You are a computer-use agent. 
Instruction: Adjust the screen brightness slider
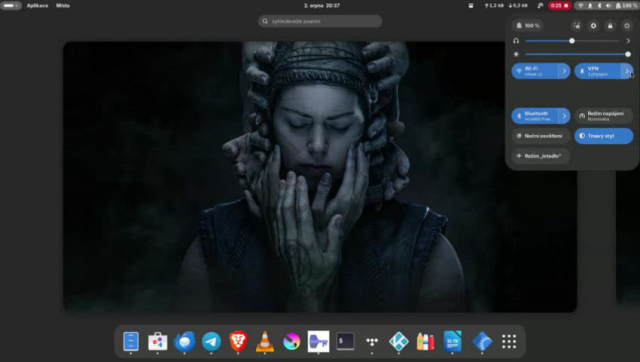(577, 54)
